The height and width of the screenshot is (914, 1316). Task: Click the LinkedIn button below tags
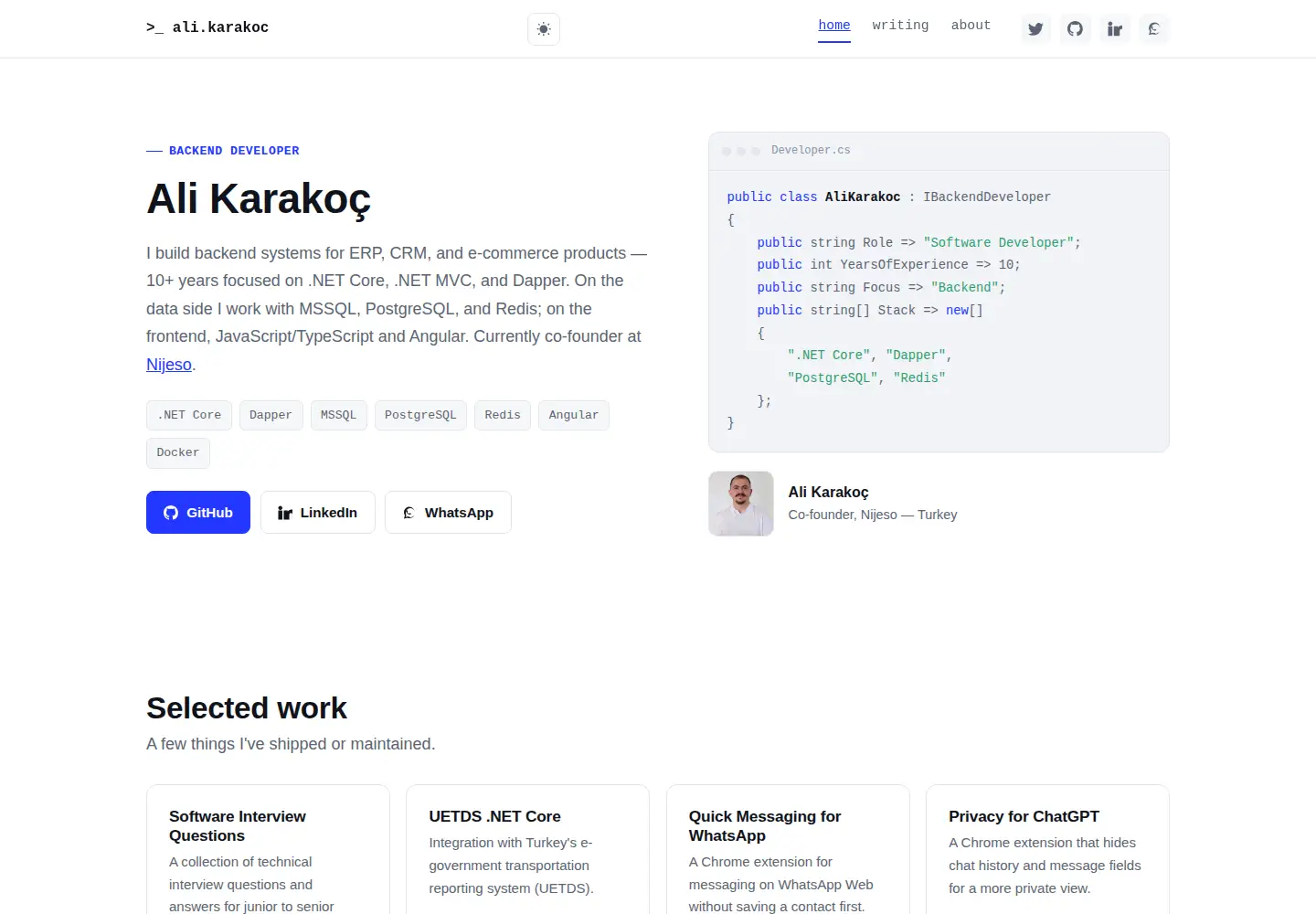[x=318, y=513]
